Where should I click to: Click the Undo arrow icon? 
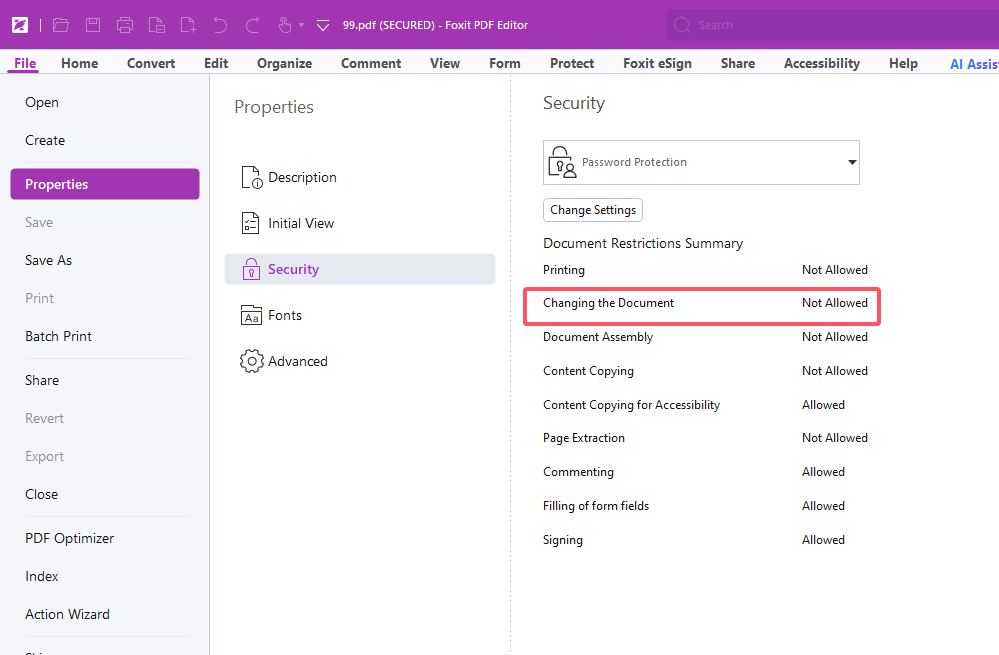coord(220,25)
